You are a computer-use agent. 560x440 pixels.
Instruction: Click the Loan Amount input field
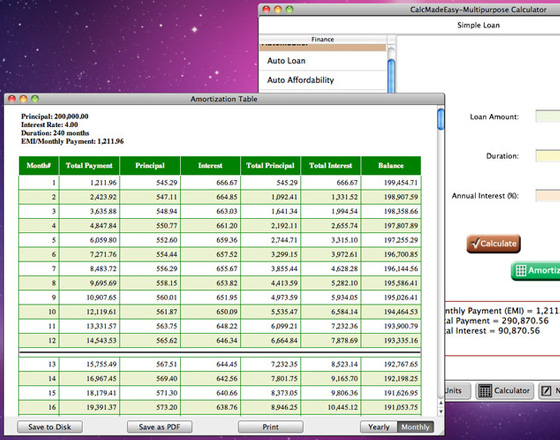(548, 116)
